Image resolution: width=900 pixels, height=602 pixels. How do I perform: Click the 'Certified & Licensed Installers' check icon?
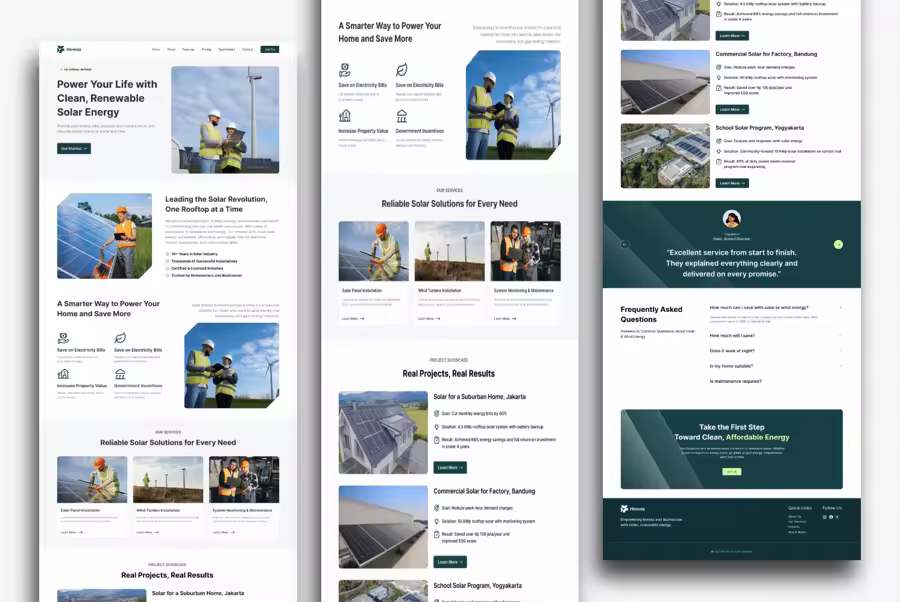pos(168,268)
